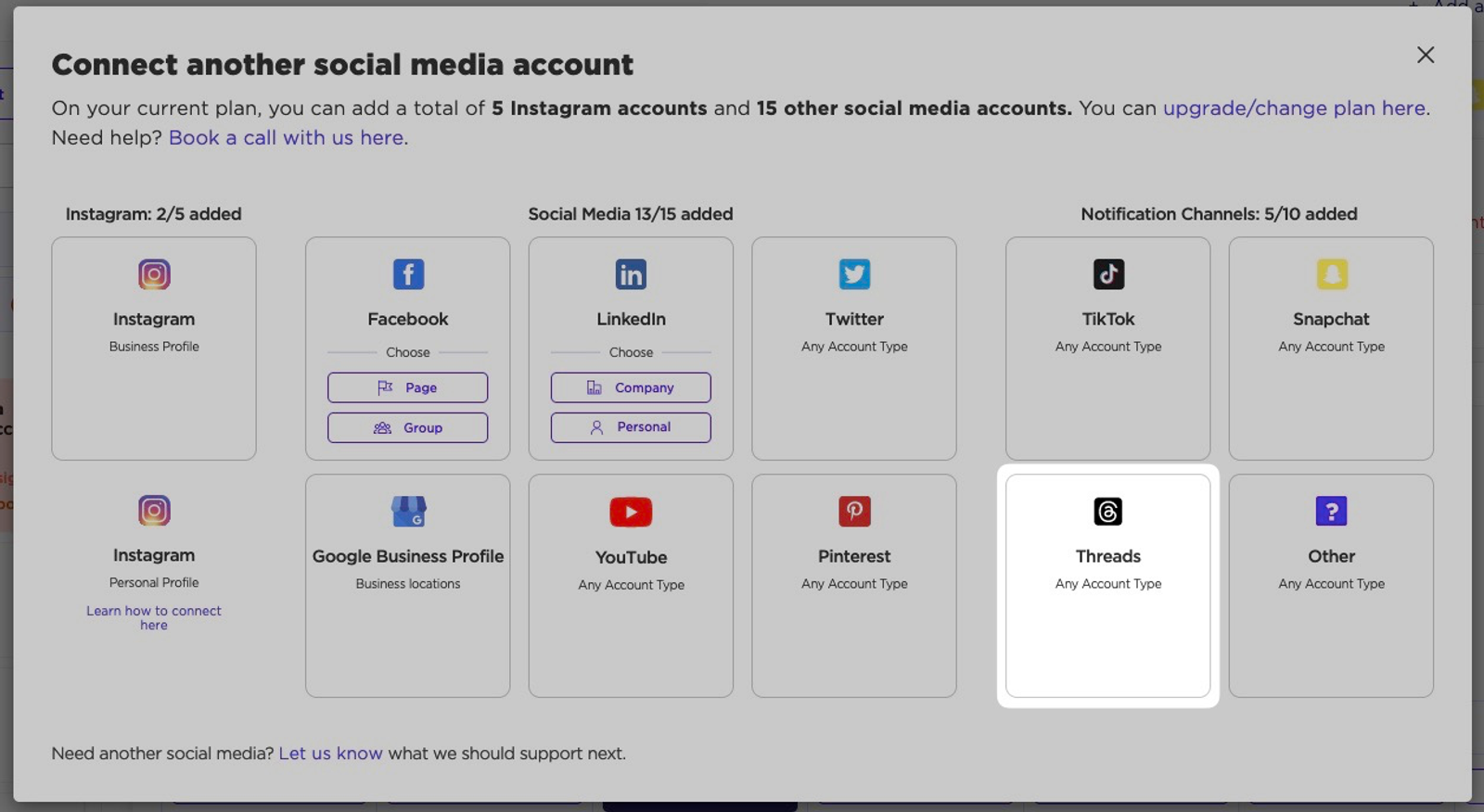Screen dimensions: 1484x812
Task: Click the Instagram Business Profile text
Action: pos(154,347)
